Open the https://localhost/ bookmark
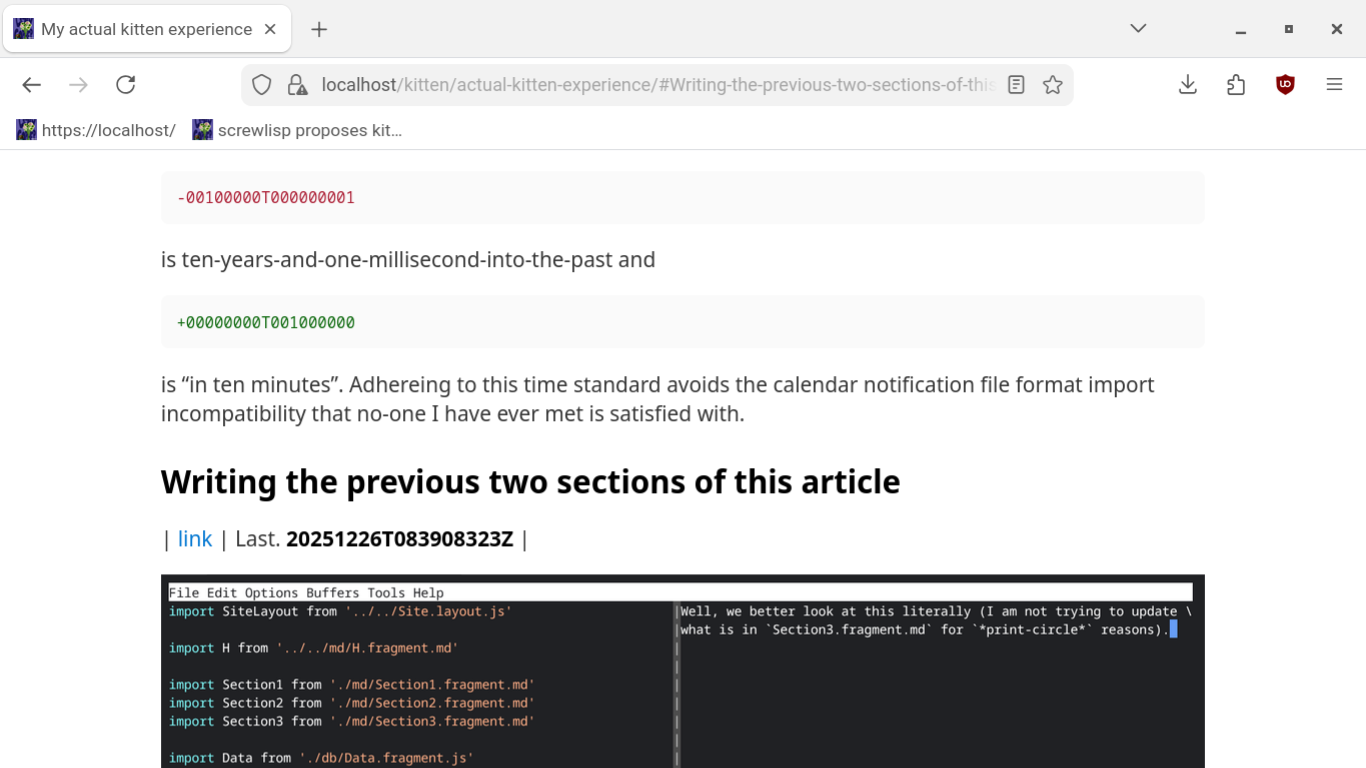 [97, 130]
